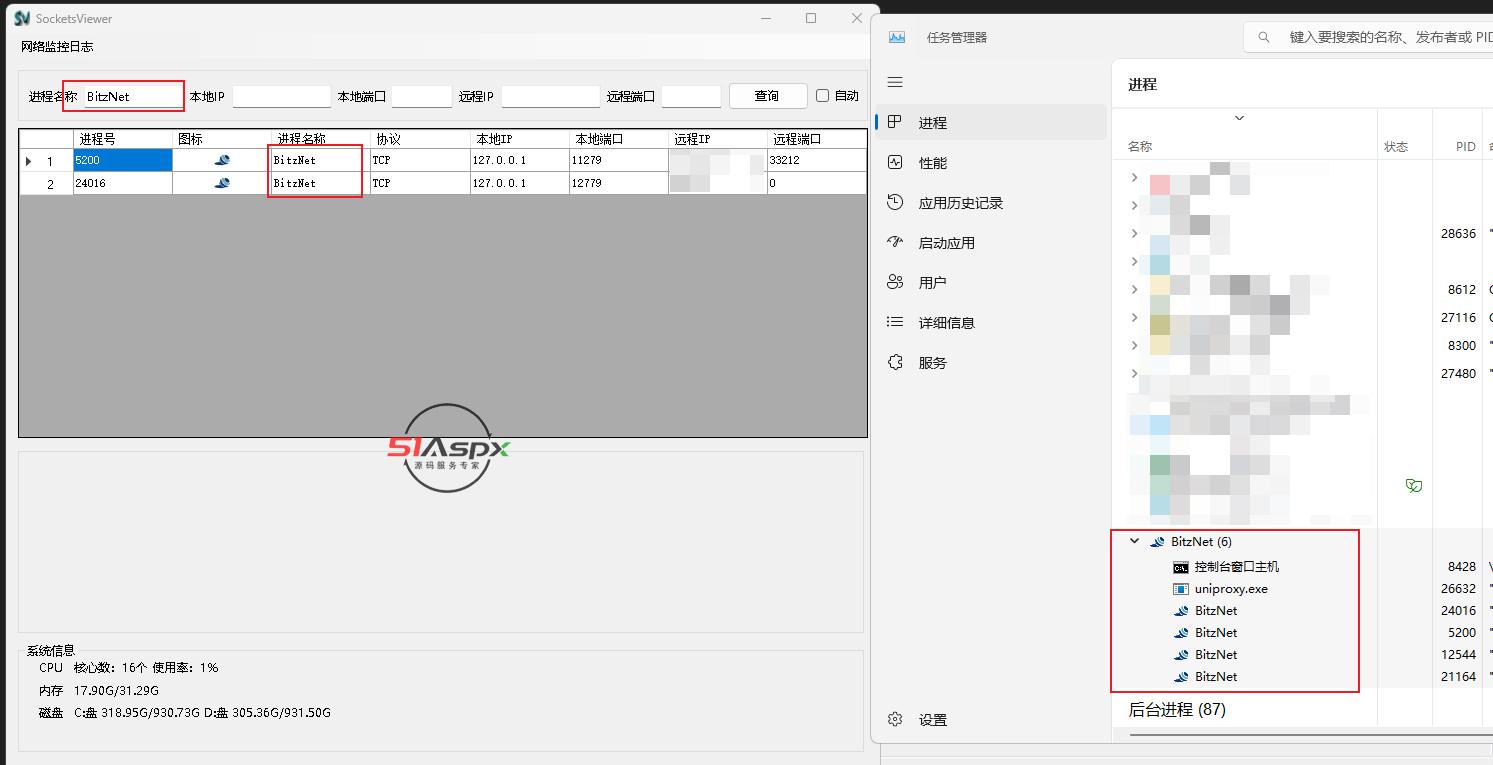Screen dimensions: 1493x765
Task: Select the 进程 processes icon in sidebar
Action: tap(895, 122)
